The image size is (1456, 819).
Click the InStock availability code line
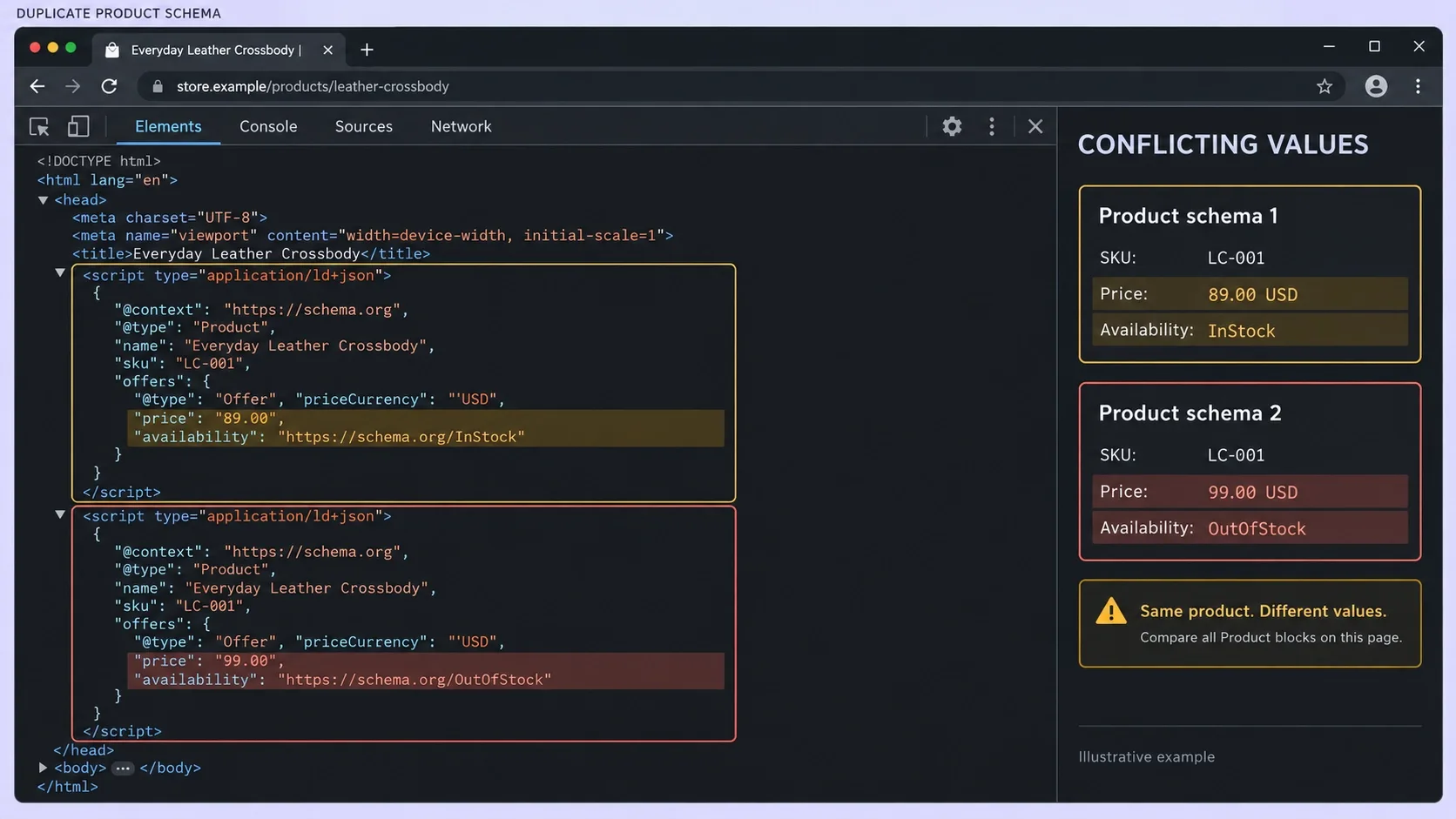[329, 437]
